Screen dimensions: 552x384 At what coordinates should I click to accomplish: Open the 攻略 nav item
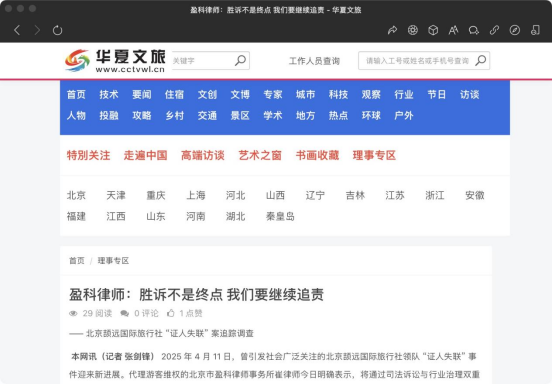[142, 115]
